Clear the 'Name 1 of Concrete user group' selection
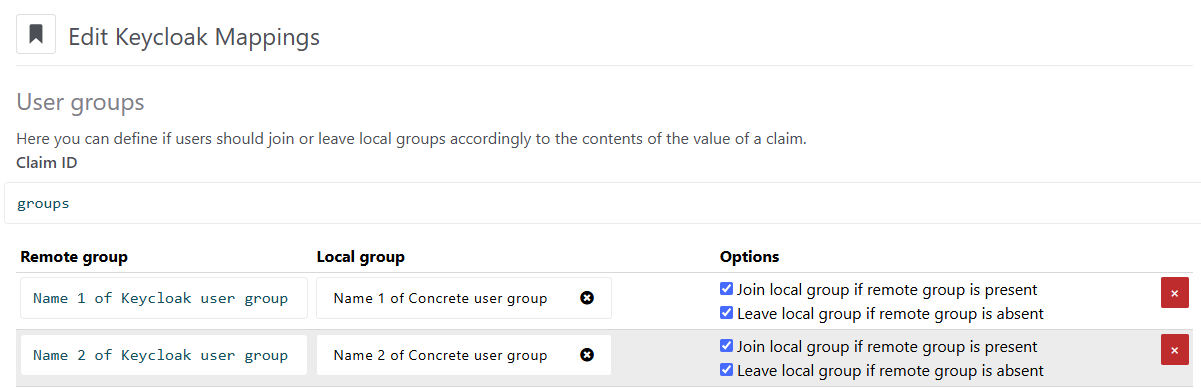Viewport: 1201px width, 389px height. click(x=587, y=298)
